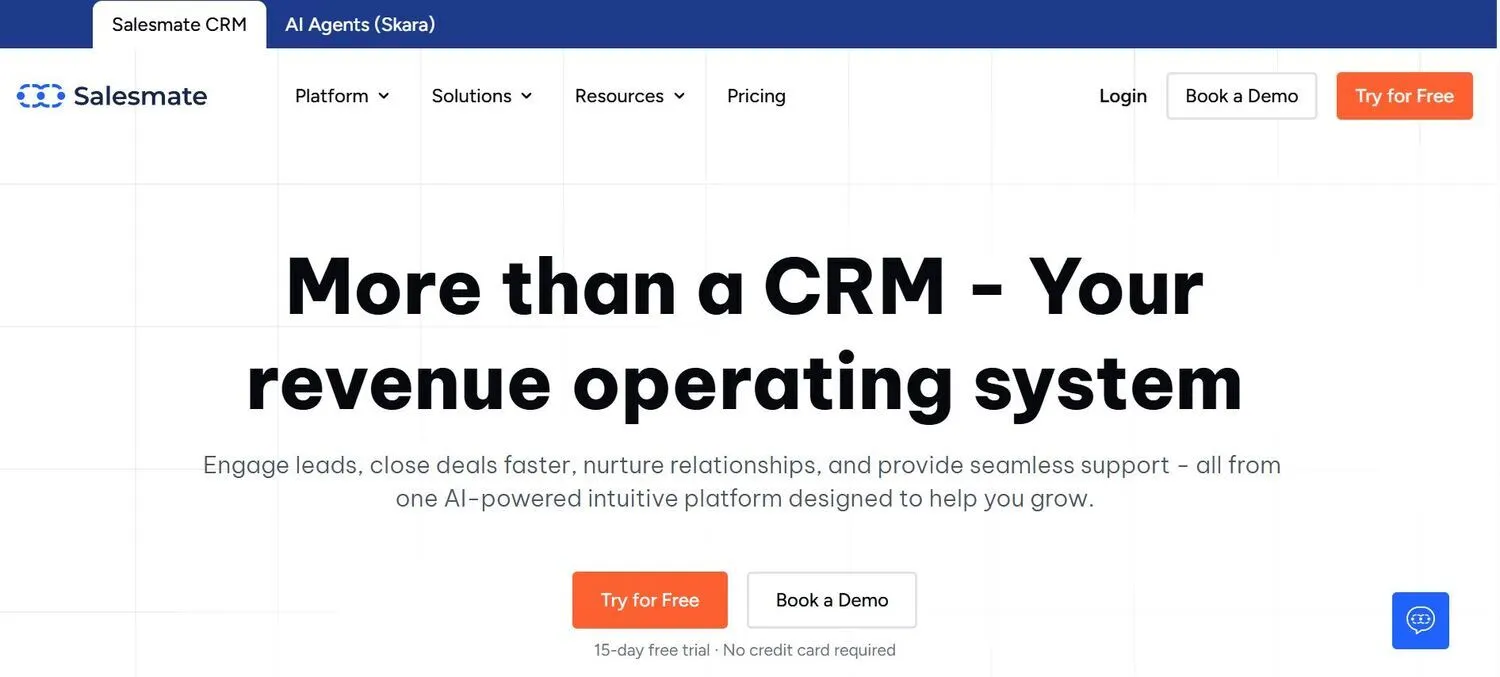Open the Pricing page
The image size is (1500, 677).
(x=756, y=96)
